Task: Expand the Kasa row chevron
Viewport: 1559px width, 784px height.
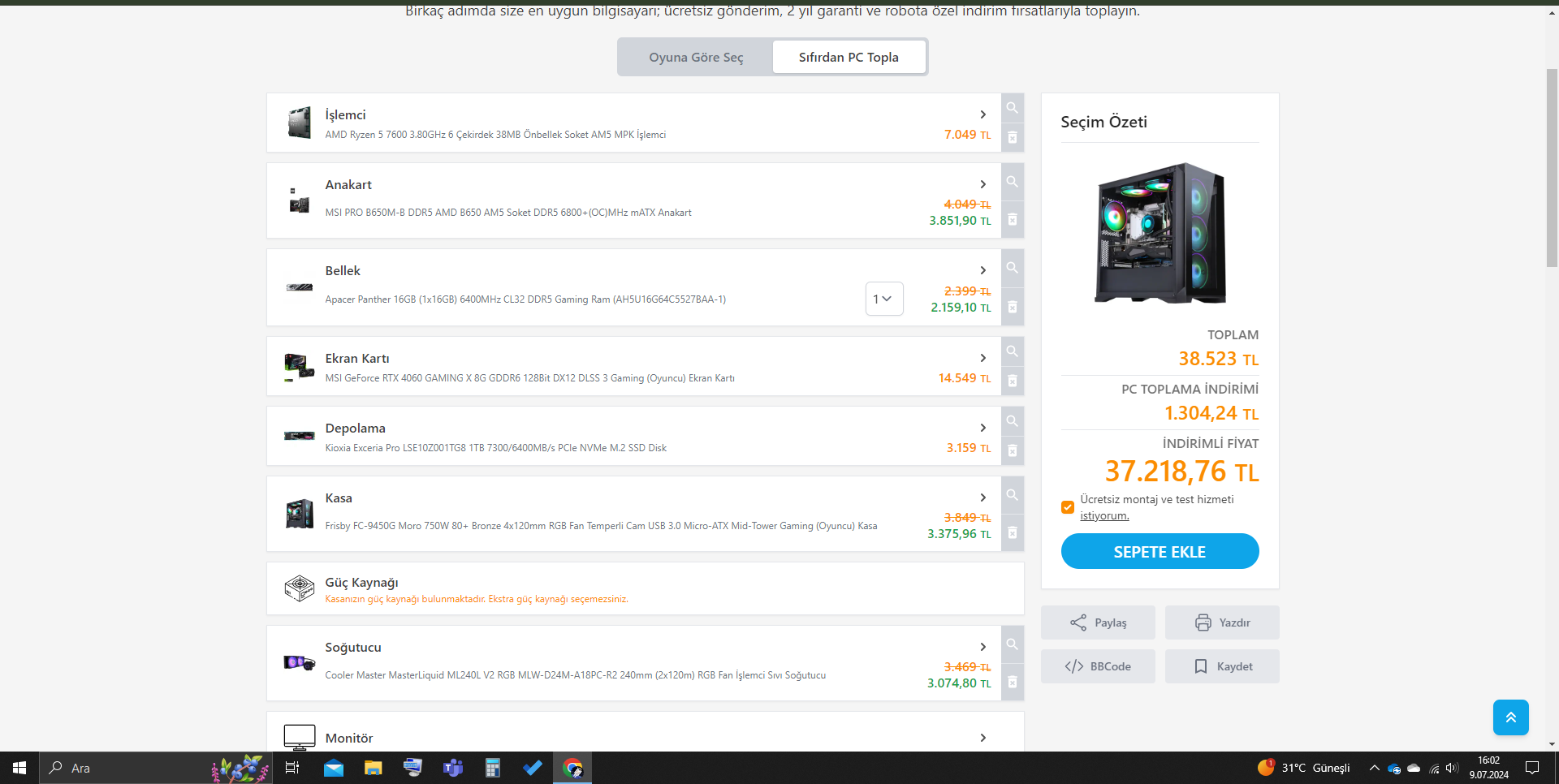Action: click(983, 498)
